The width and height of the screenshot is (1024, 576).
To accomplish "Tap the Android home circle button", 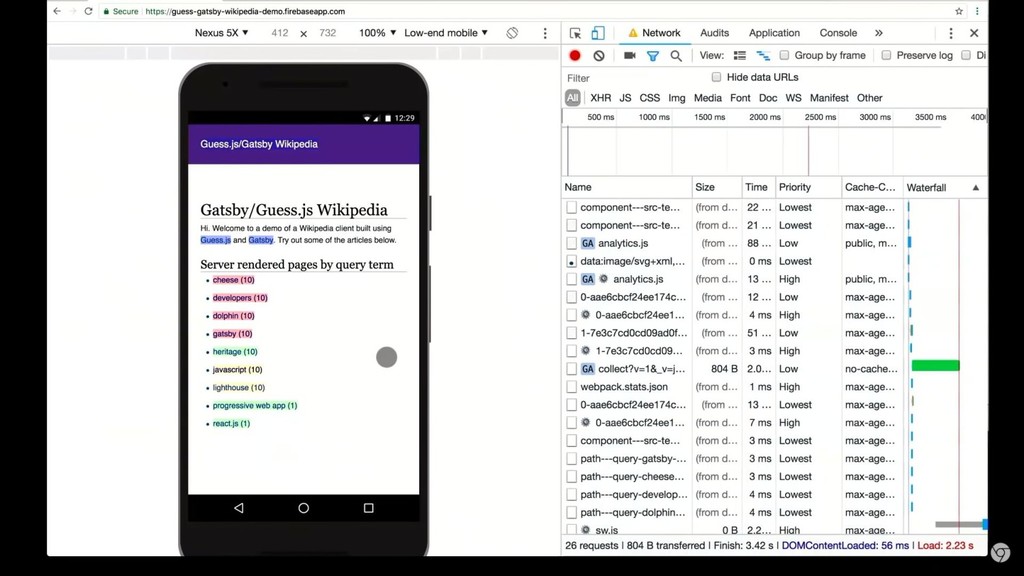I will click(304, 507).
